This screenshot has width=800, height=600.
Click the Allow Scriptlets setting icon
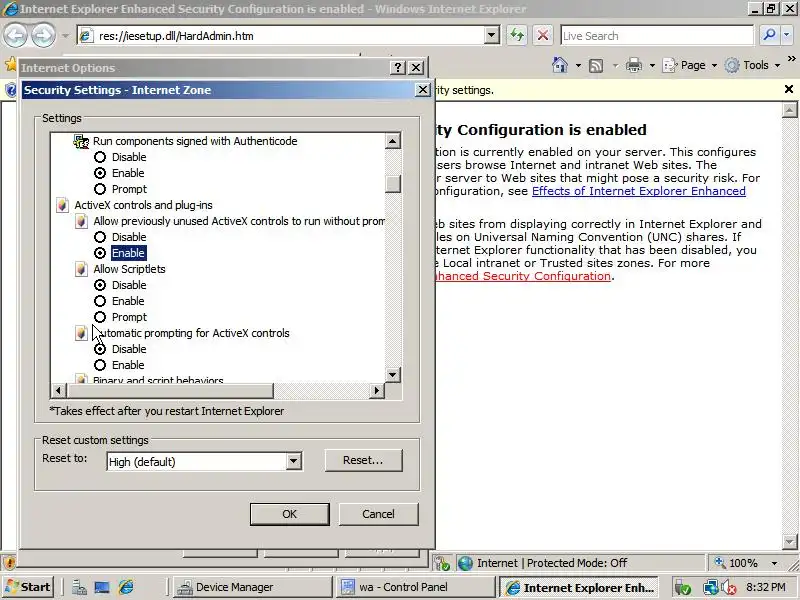[81, 269]
